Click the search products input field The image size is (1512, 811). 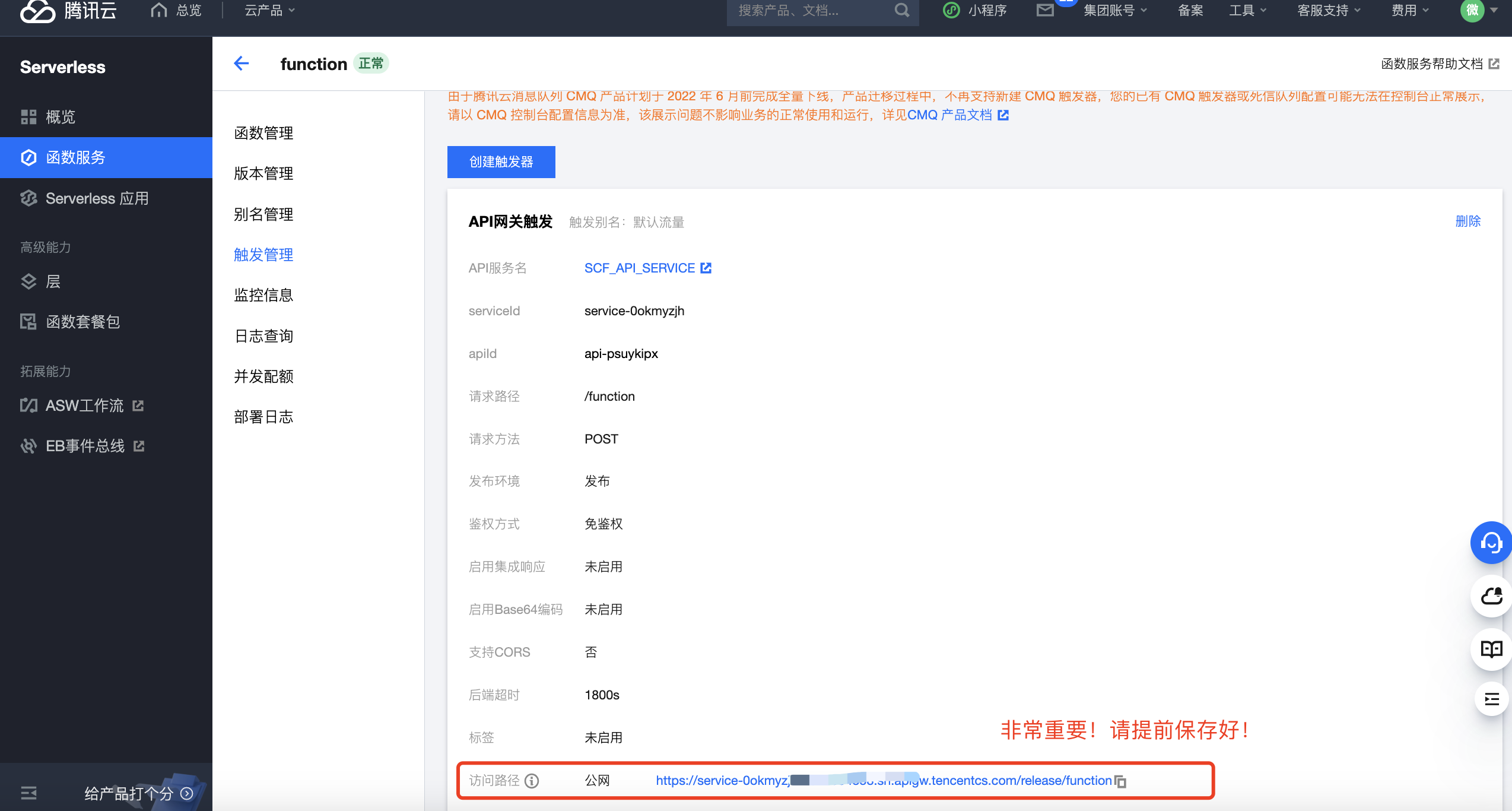813,10
